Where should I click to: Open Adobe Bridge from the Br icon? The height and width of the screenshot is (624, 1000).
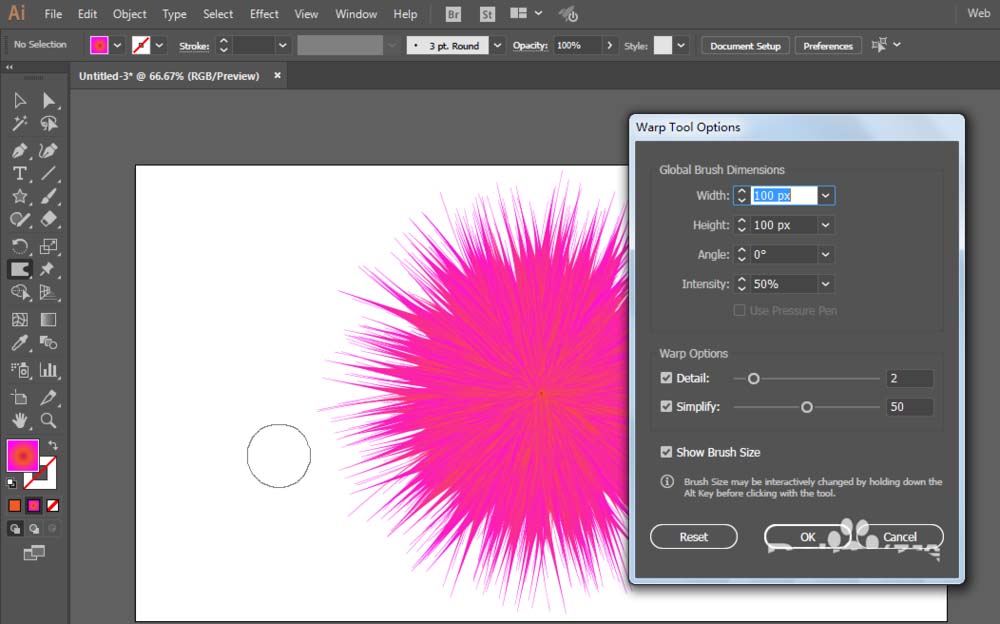point(453,14)
